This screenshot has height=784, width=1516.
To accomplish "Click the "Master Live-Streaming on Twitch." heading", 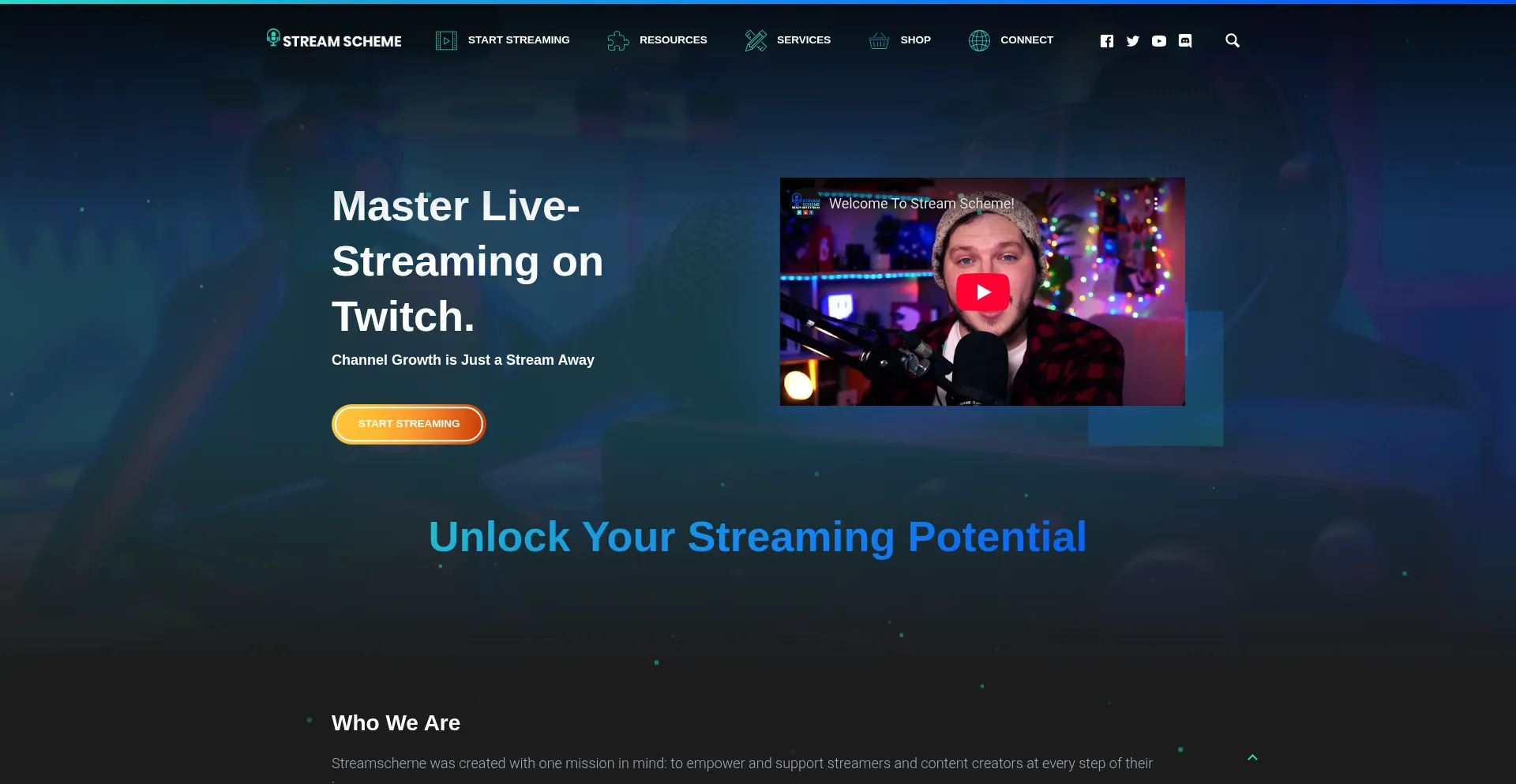I will pos(467,261).
